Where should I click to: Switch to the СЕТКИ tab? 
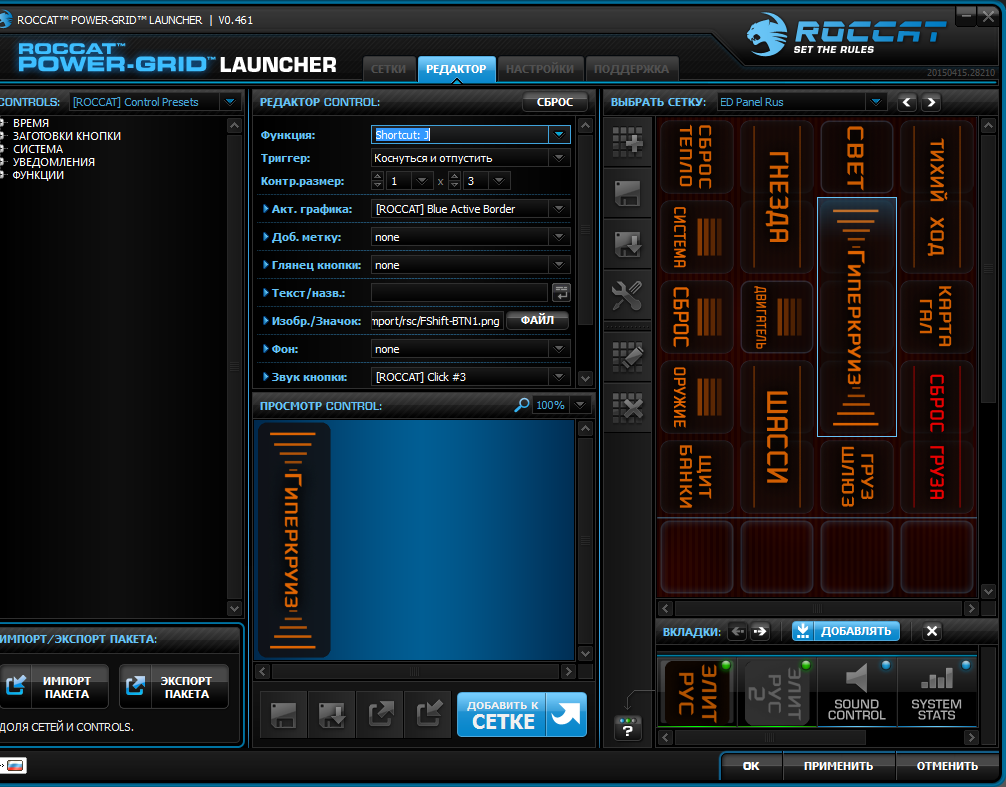click(388, 69)
